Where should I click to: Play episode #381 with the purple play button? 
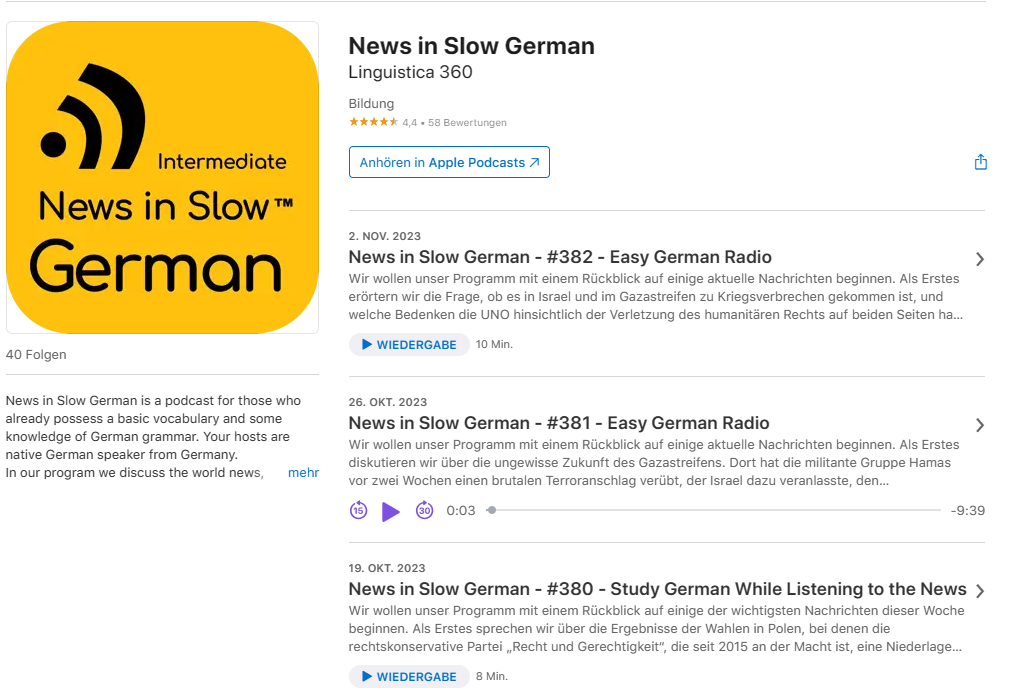tap(390, 512)
